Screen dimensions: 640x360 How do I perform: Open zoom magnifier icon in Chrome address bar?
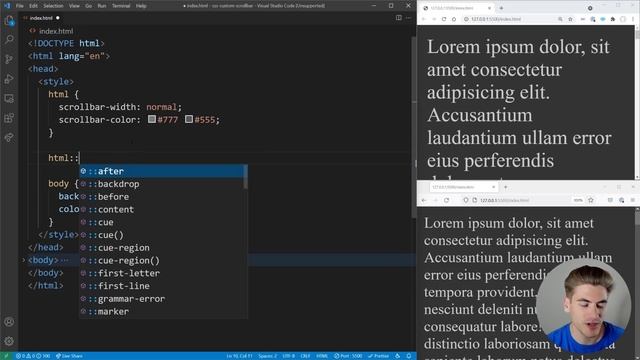(560, 19)
